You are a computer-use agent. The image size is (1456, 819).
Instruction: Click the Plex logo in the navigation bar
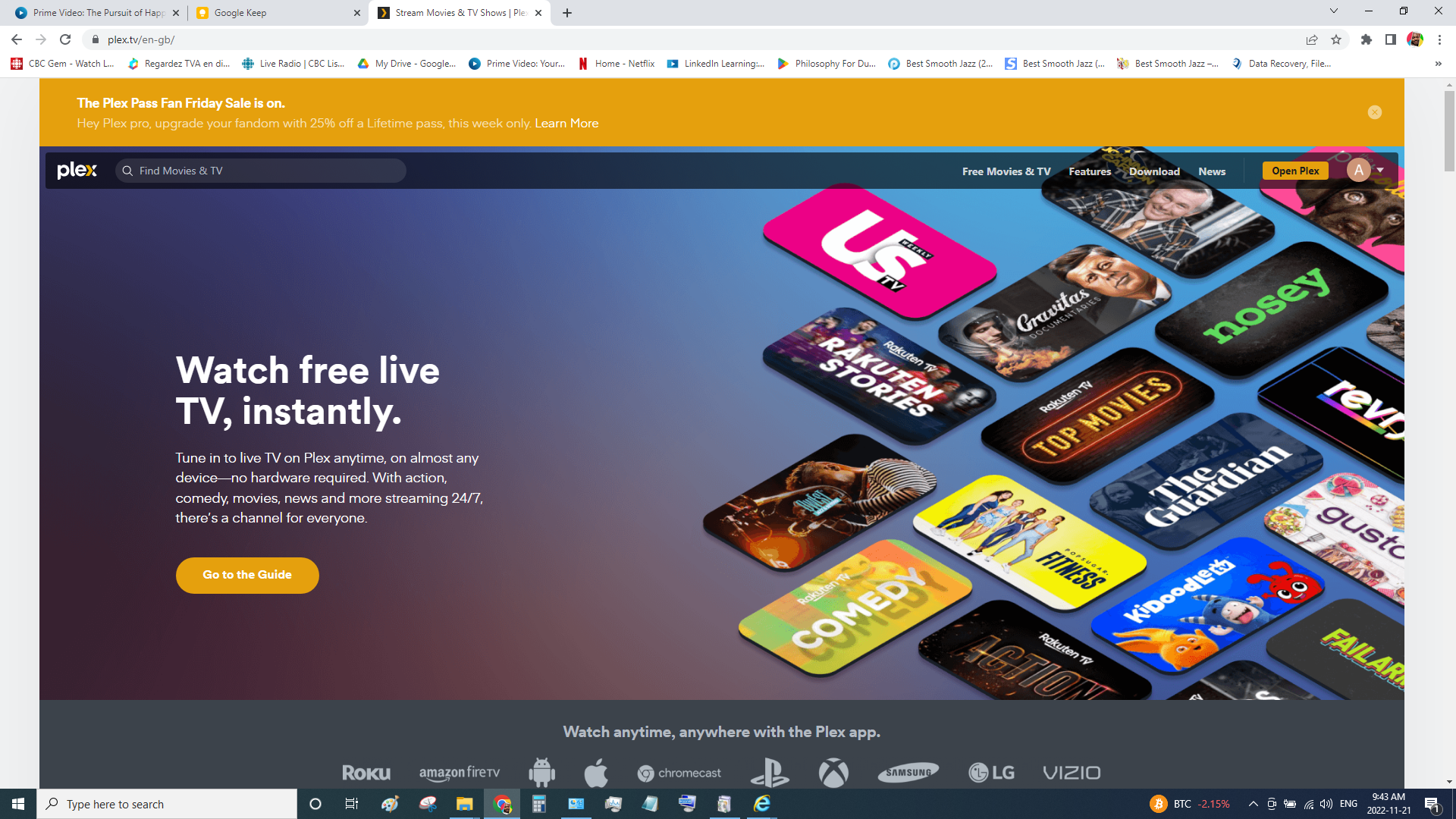(77, 171)
